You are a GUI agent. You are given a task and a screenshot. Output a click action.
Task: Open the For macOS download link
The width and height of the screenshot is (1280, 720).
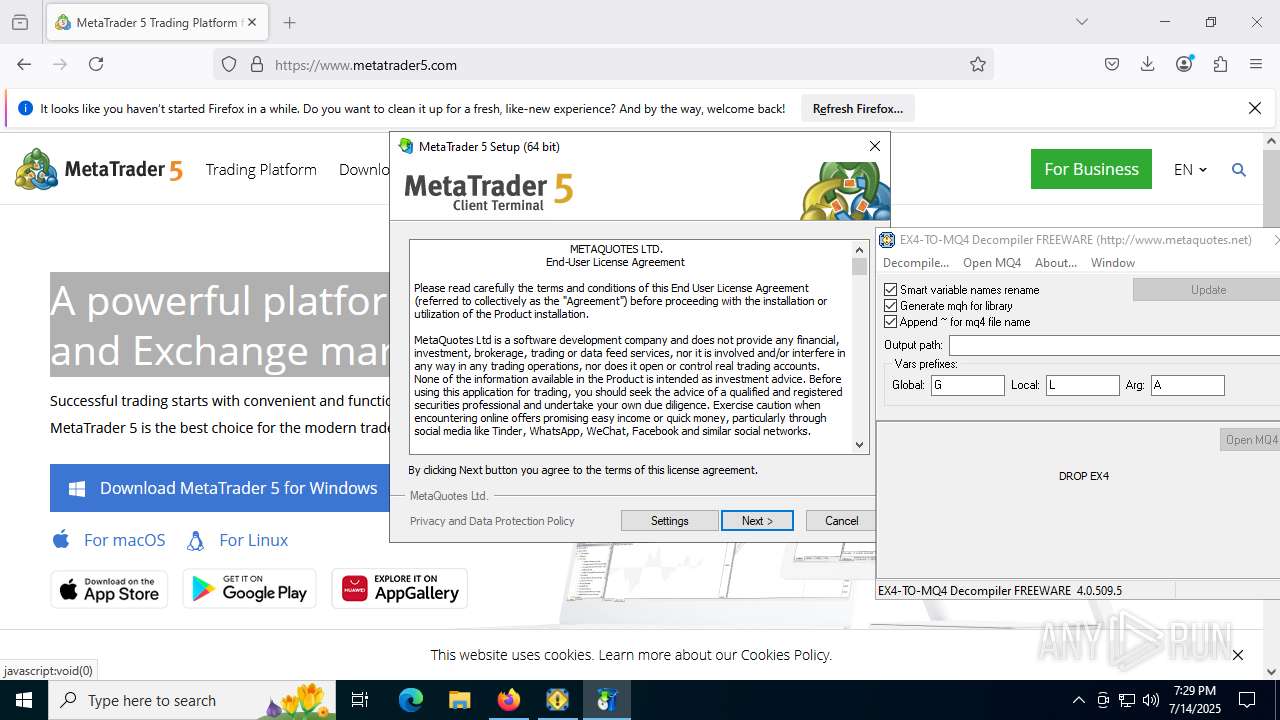(x=109, y=540)
